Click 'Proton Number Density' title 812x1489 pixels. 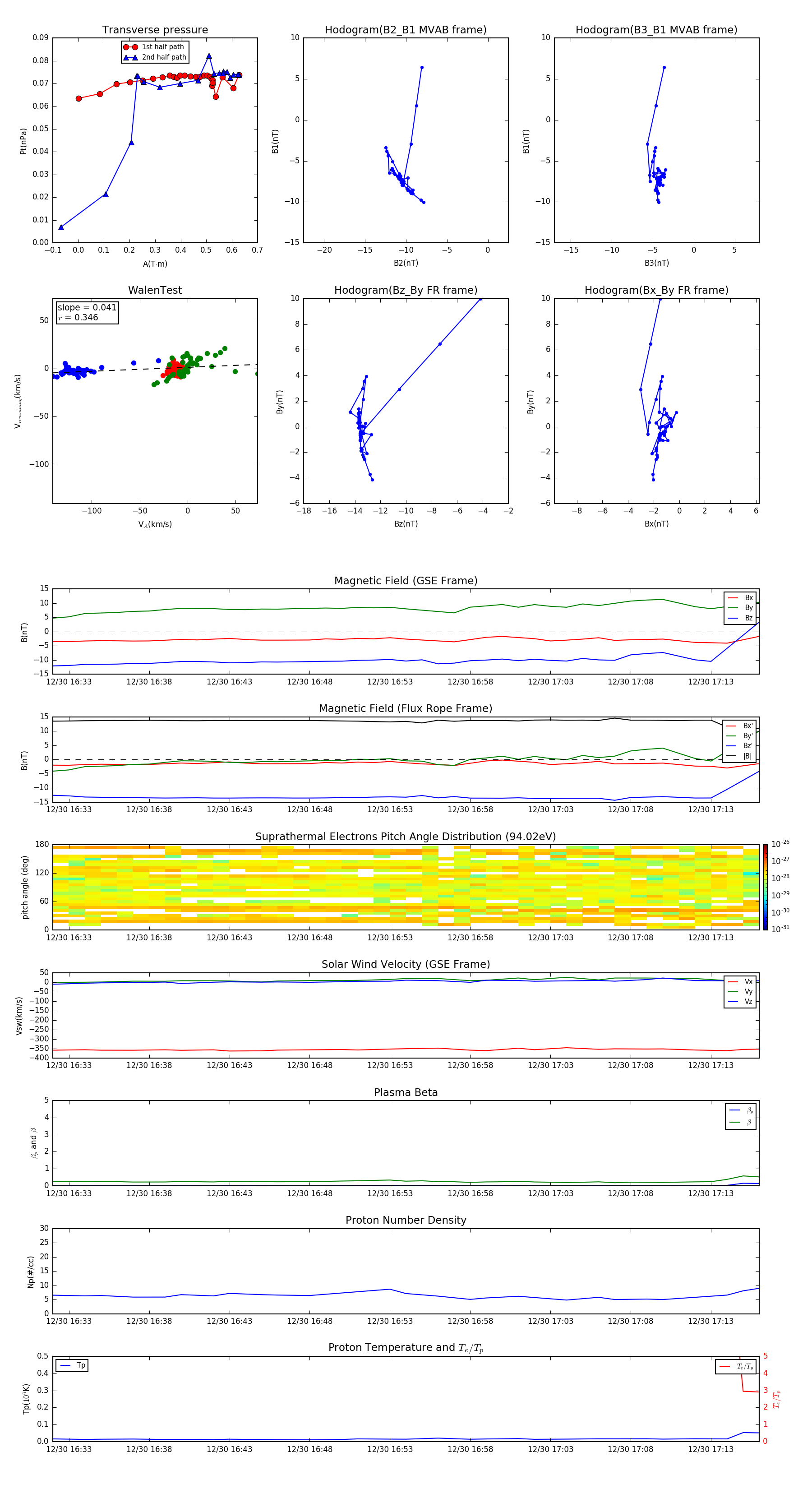(x=406, y=1220)
